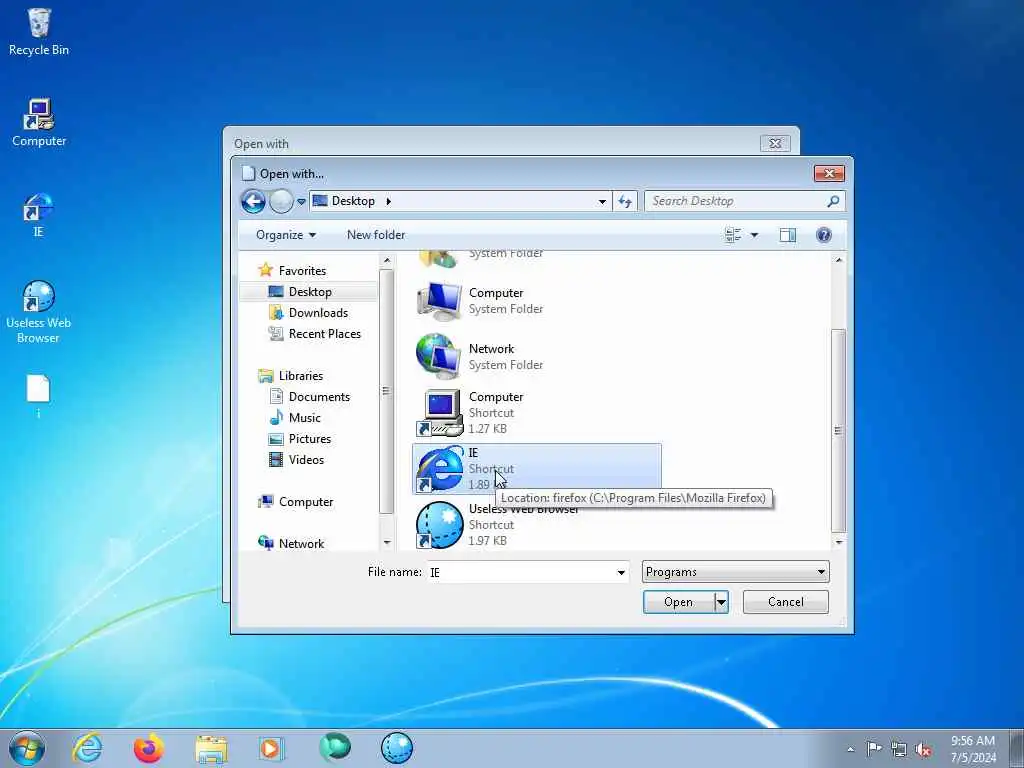The width and height of the screenshot is (1024, 768).
Task: Launch Firefox from taskbar
Action: (149, 748)
